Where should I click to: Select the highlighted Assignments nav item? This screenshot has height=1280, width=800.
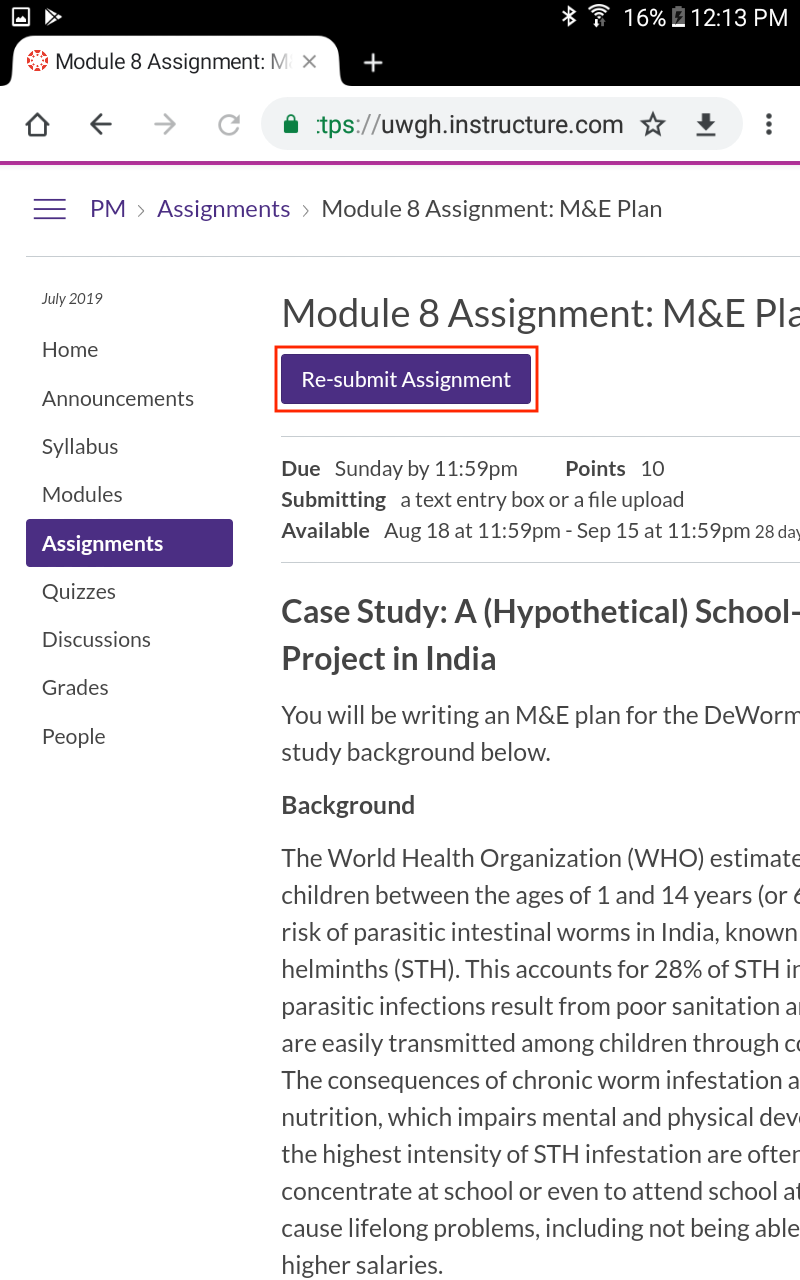pos(129,543)
